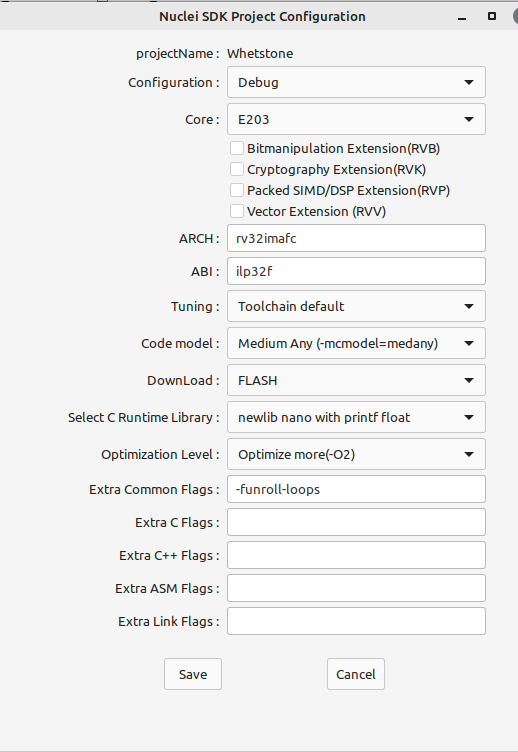Click the Extra C Flags input
Screen dimensions: 518x752
356,522
